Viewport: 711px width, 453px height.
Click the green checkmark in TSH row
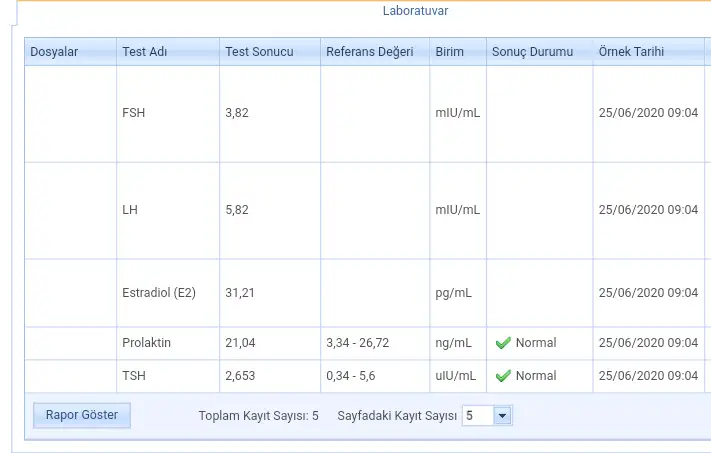coord(503,376)
